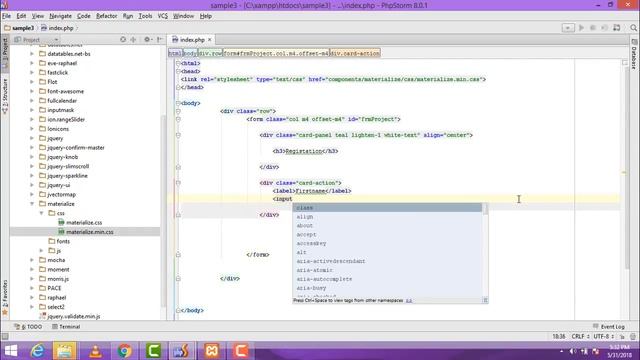Click sample3 in the navigation bar
The height and width of the screenshot is (360, 640).
click(x=19, y=28)
